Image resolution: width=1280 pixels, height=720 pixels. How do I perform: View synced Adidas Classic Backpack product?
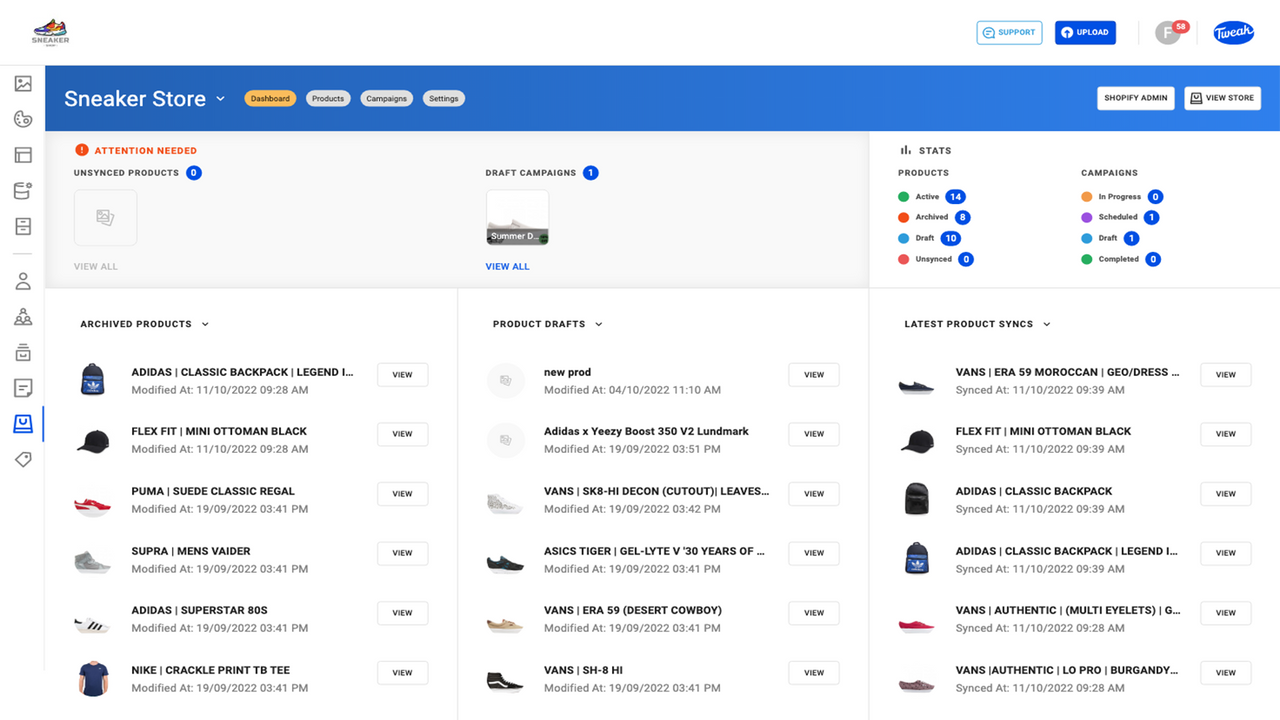pyautogui.click(x=1226, y=494)
